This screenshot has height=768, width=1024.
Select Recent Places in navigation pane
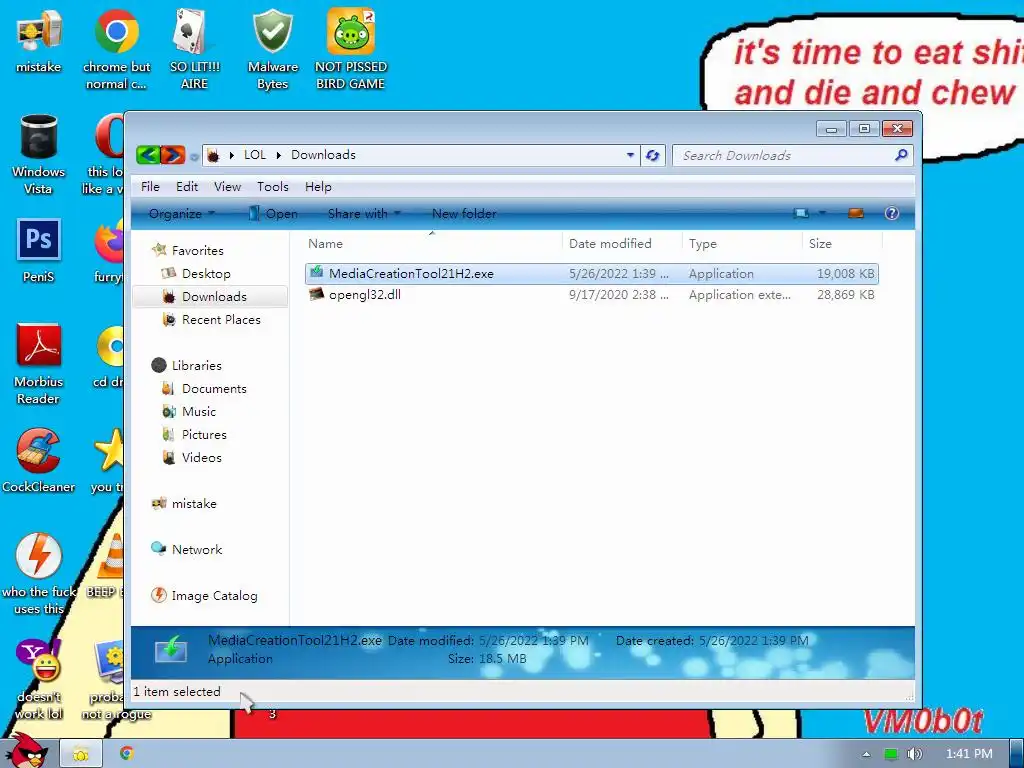coord(221,320)
